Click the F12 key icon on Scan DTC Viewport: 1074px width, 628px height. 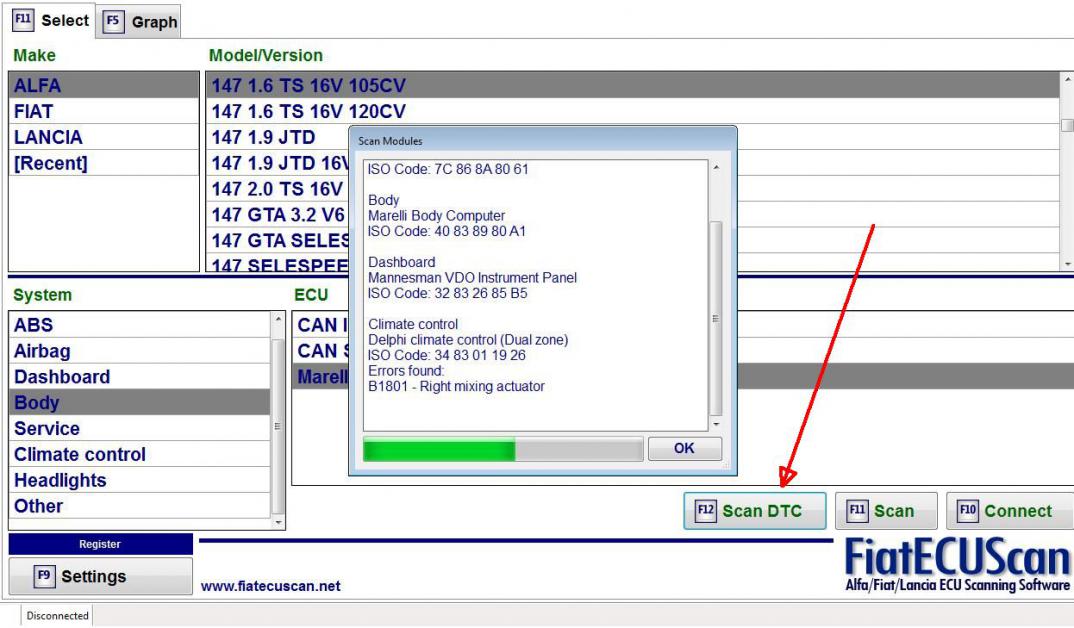705,510
